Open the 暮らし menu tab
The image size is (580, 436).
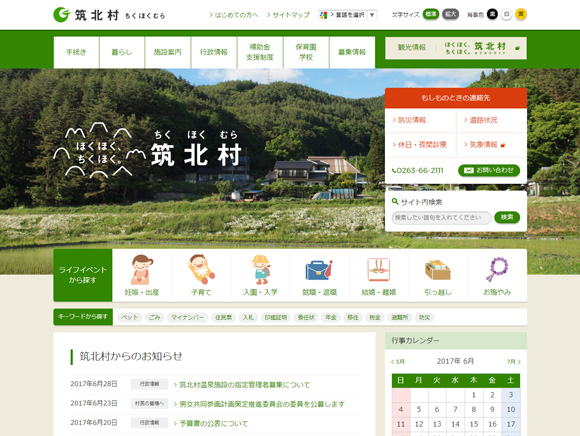pos(122,52)
